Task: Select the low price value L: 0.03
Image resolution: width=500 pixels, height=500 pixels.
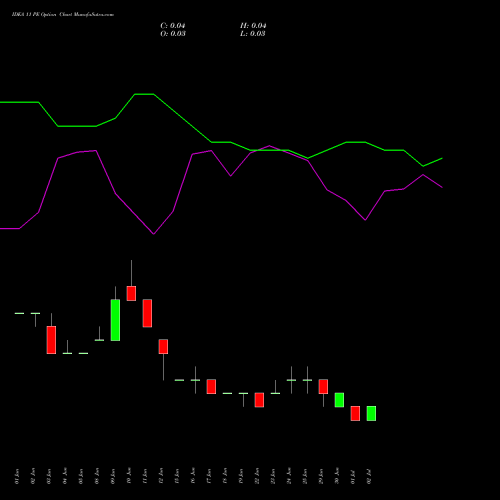Action: [x=253, y=34]
